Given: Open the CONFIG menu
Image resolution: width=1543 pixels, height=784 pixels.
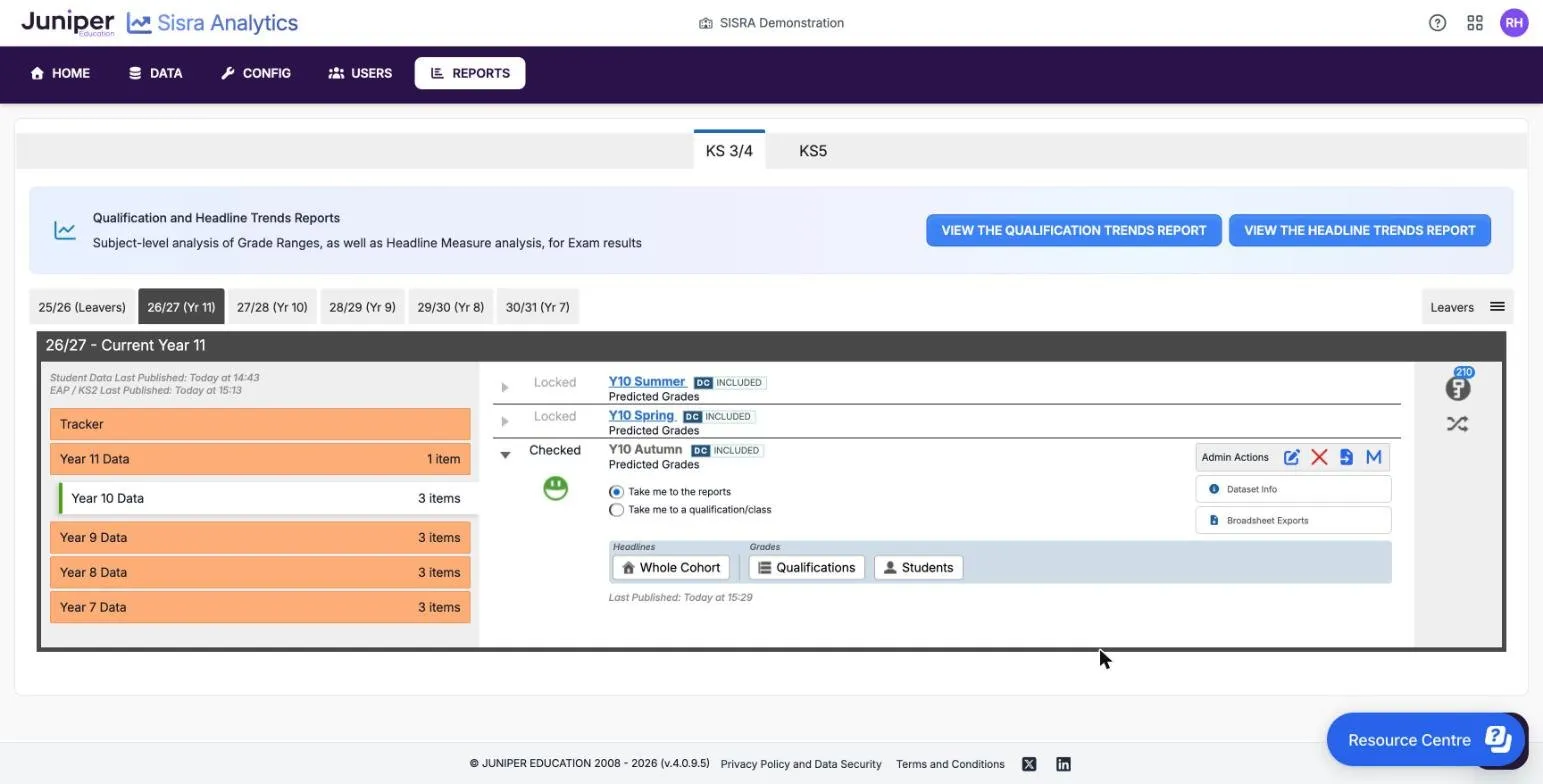Looking at the screenshot, I should (x=256, y=73).
